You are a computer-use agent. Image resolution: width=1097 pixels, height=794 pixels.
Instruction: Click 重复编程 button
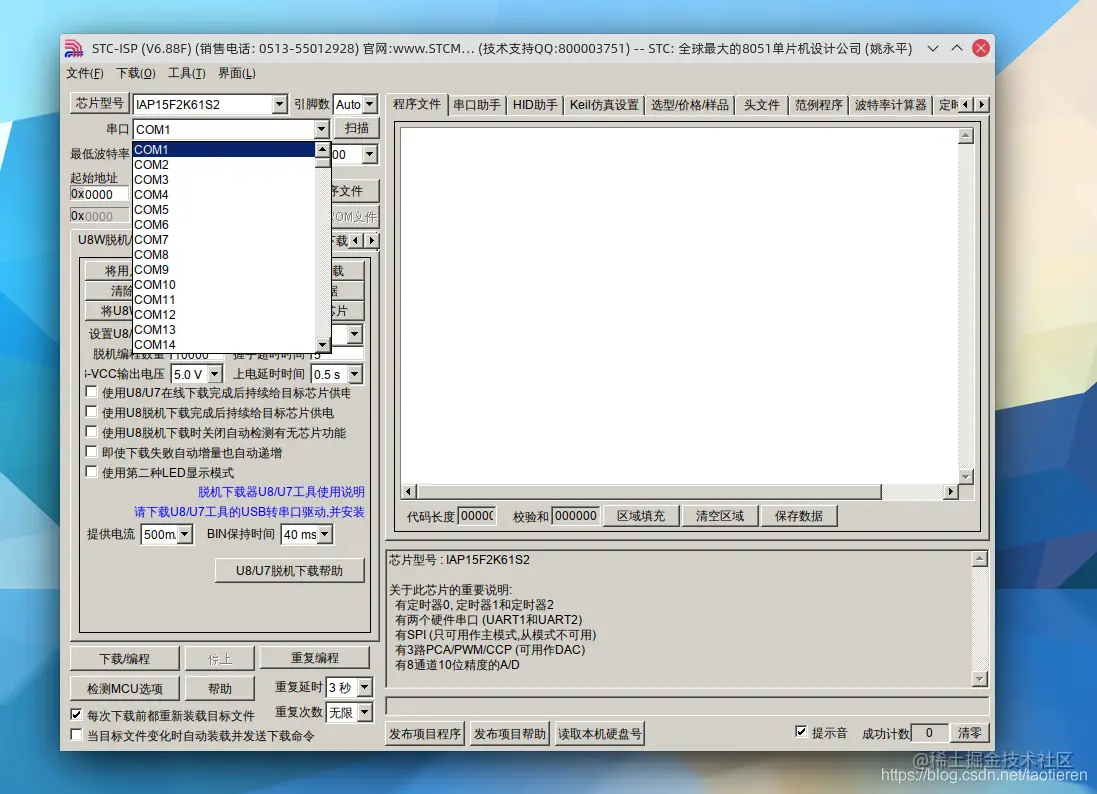[x=315, y=658]
